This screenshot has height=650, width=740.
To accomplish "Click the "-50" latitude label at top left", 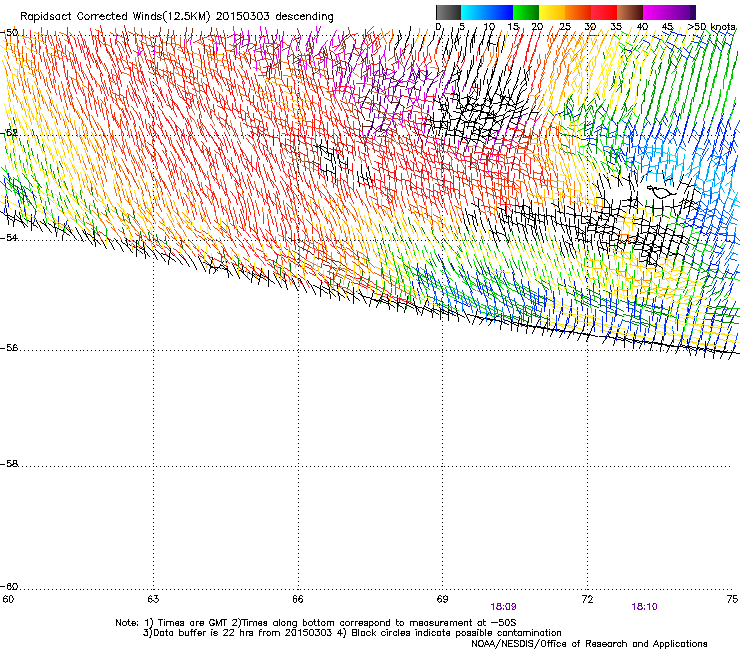I will (8, 33).
